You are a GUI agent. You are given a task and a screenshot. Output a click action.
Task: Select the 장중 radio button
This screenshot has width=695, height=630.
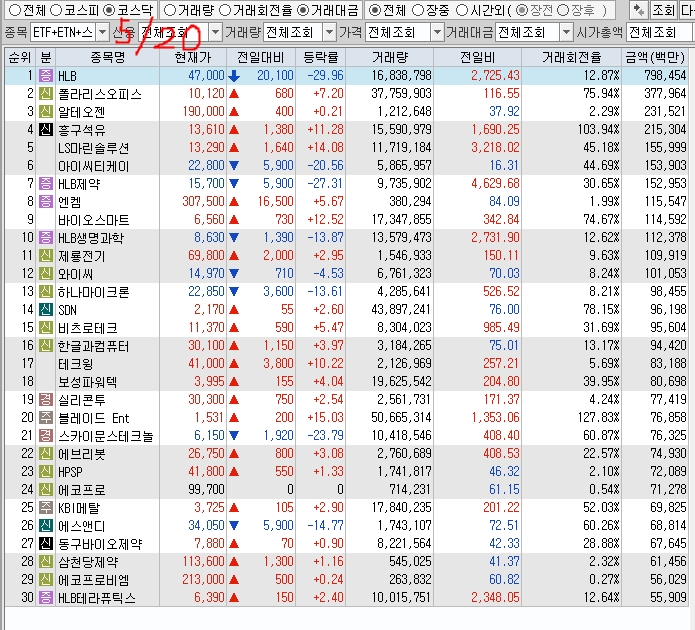(x=418, y=10)
